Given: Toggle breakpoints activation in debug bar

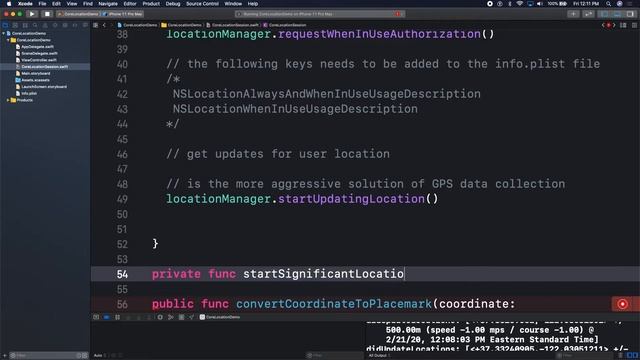Looking at the screenshot, I should click(x=107, y=317).
